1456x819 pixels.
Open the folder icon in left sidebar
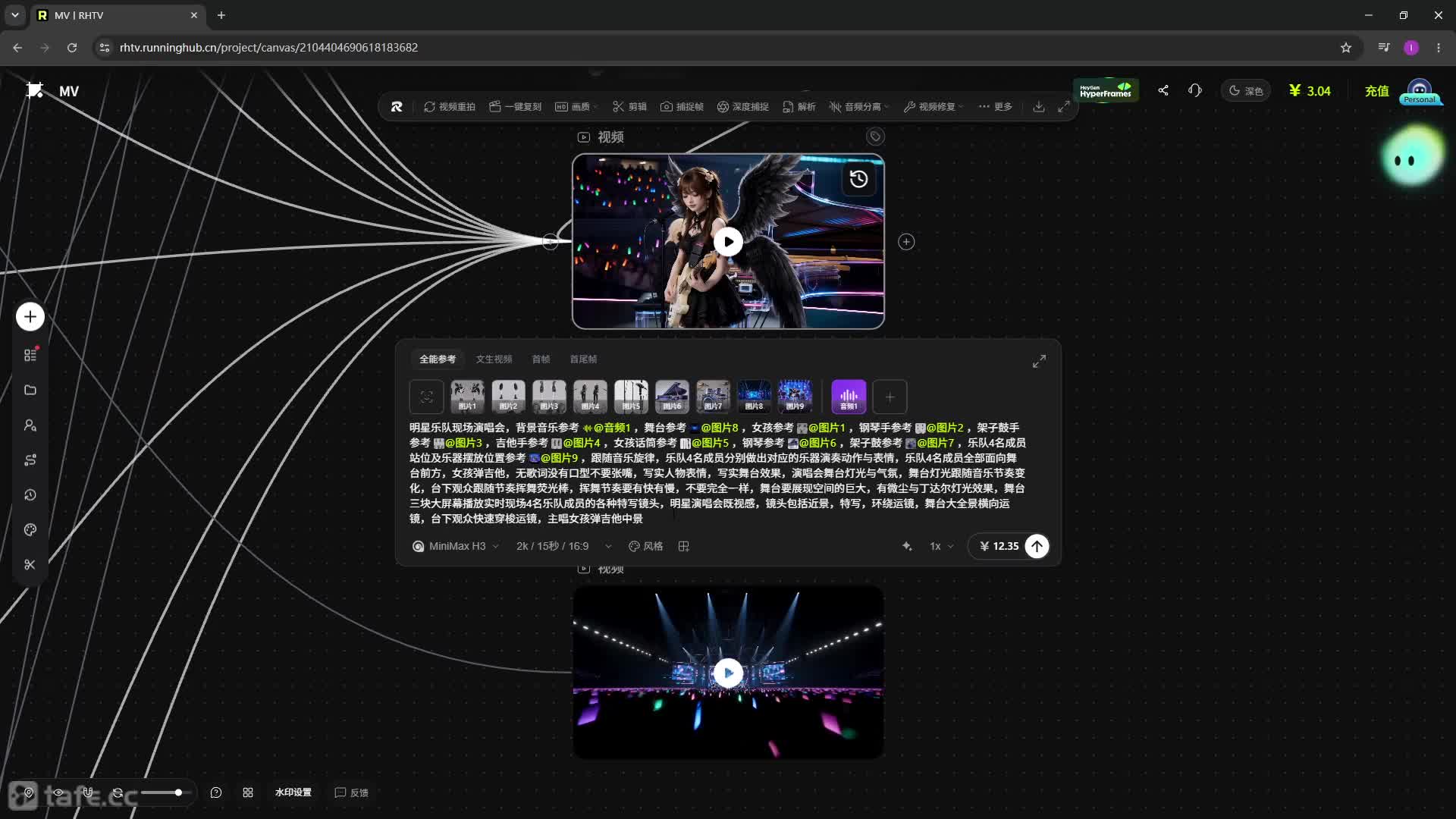coord(30,390)
